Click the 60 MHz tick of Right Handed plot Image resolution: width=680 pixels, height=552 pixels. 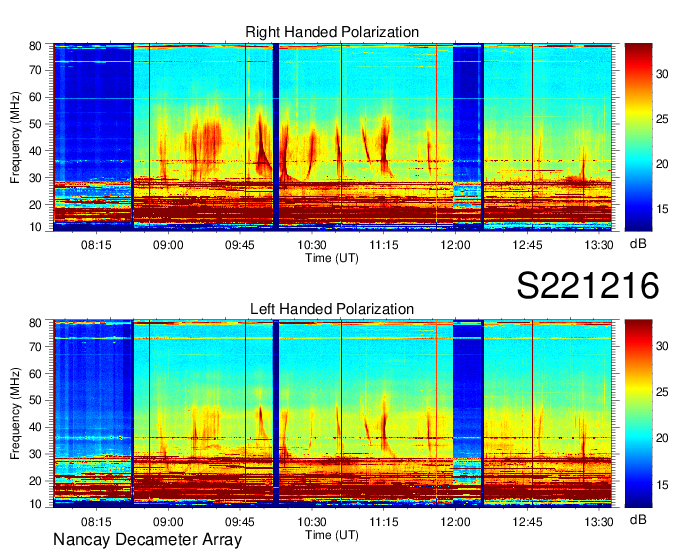click(35, 98)
